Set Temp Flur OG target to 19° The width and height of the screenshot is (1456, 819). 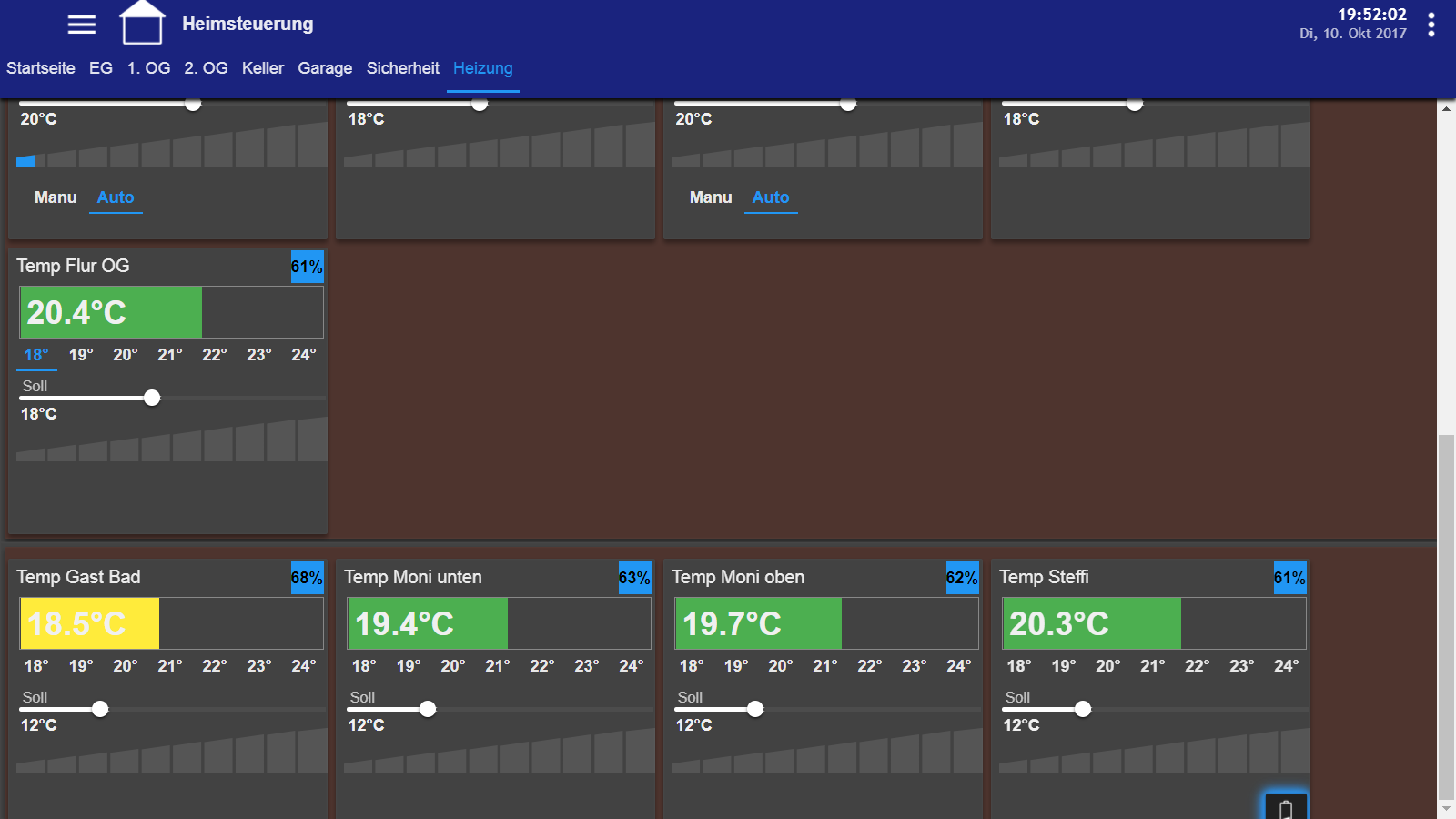point(81,355)
